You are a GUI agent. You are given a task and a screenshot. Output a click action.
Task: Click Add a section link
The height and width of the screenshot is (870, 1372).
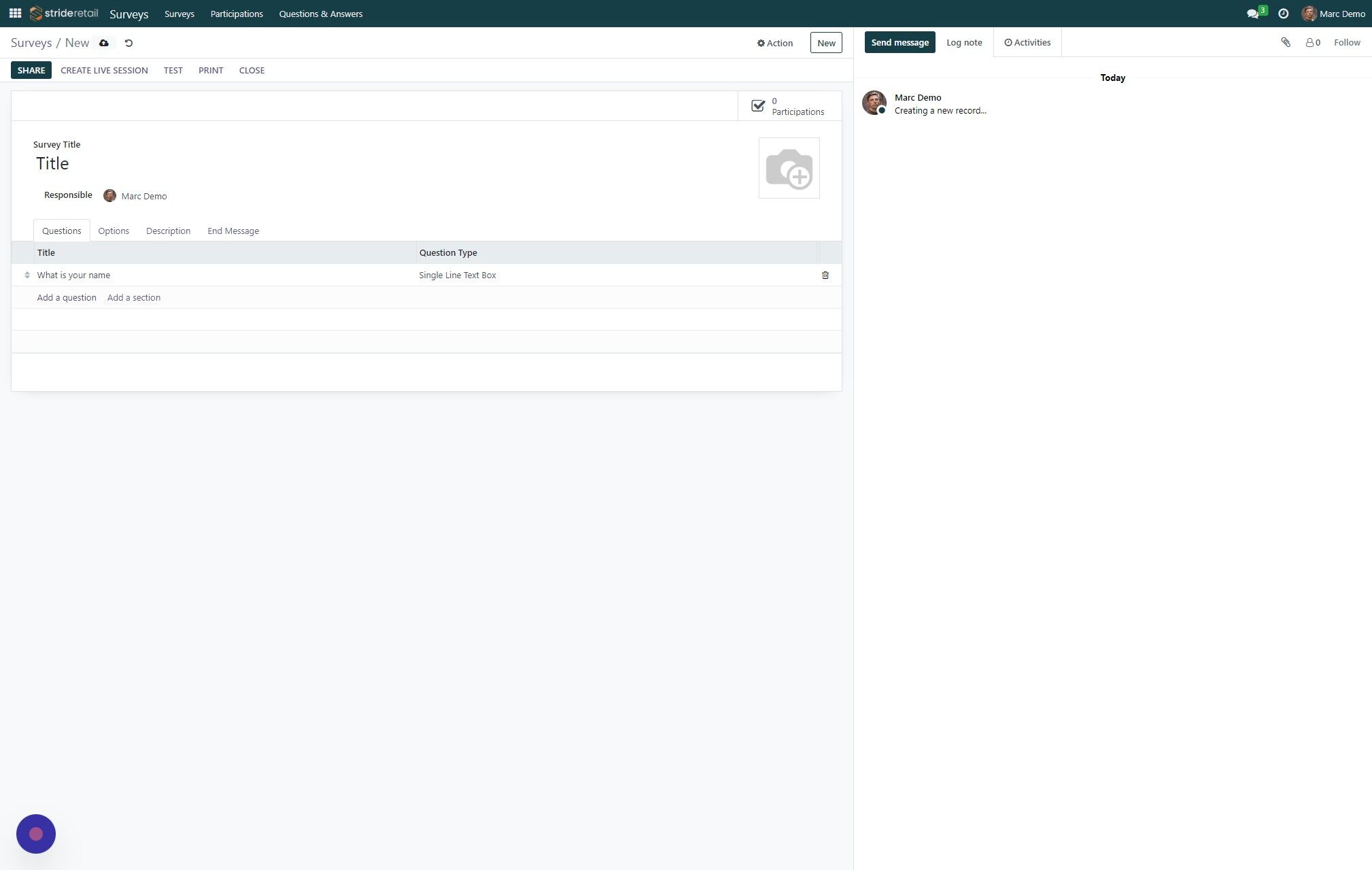point(134,297)
